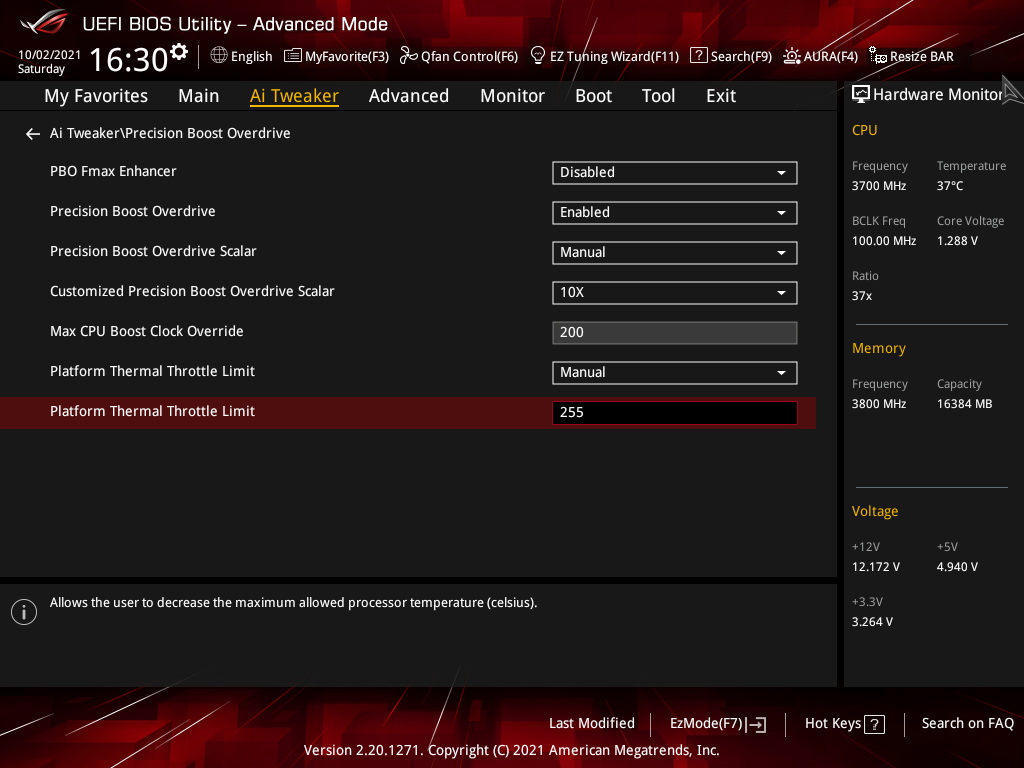Viewport: 1024px width, 768px height.
Task: Click the Memory frequency 3800 MHz value
Action: (878, 404)
